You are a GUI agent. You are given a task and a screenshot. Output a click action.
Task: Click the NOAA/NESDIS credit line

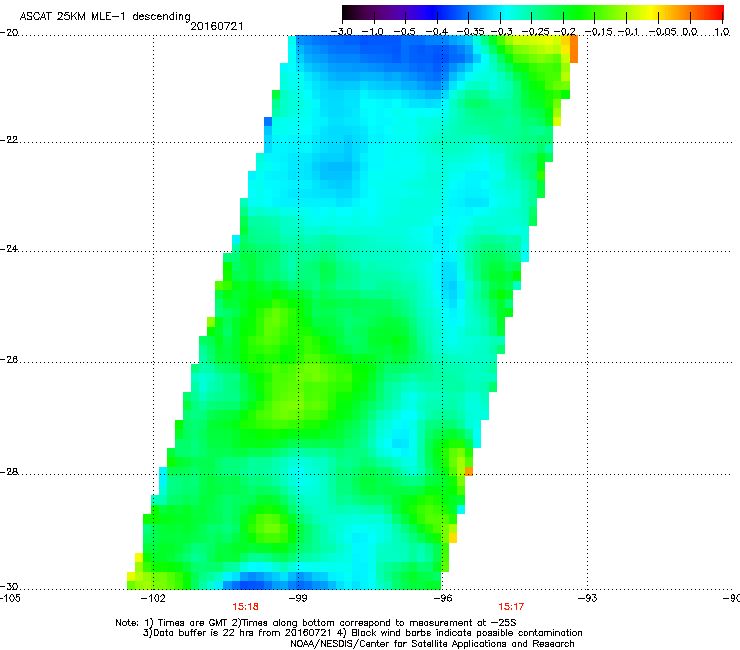[x=432, y=644]
